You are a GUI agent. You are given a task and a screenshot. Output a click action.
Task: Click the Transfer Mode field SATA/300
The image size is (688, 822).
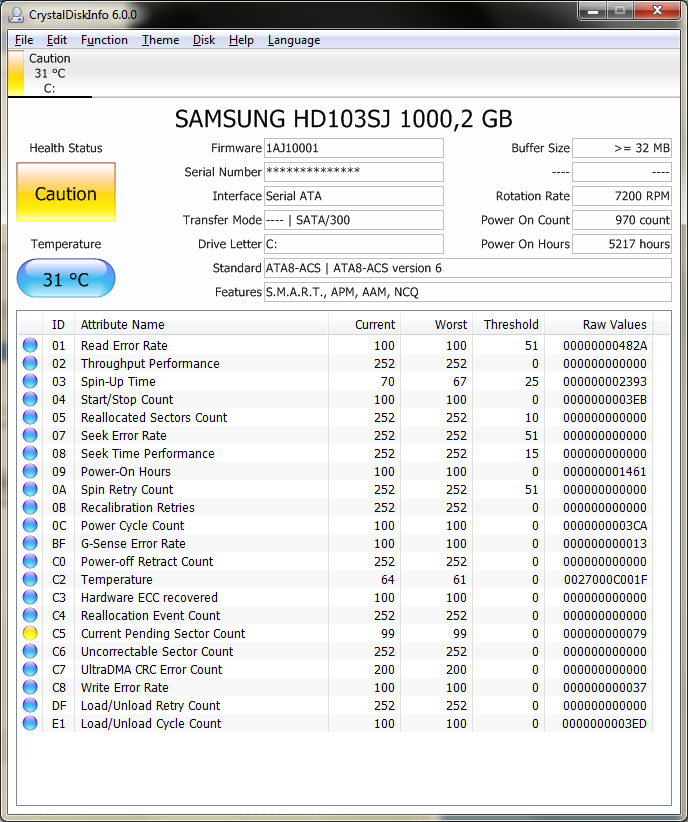click(x=353, y=220)
